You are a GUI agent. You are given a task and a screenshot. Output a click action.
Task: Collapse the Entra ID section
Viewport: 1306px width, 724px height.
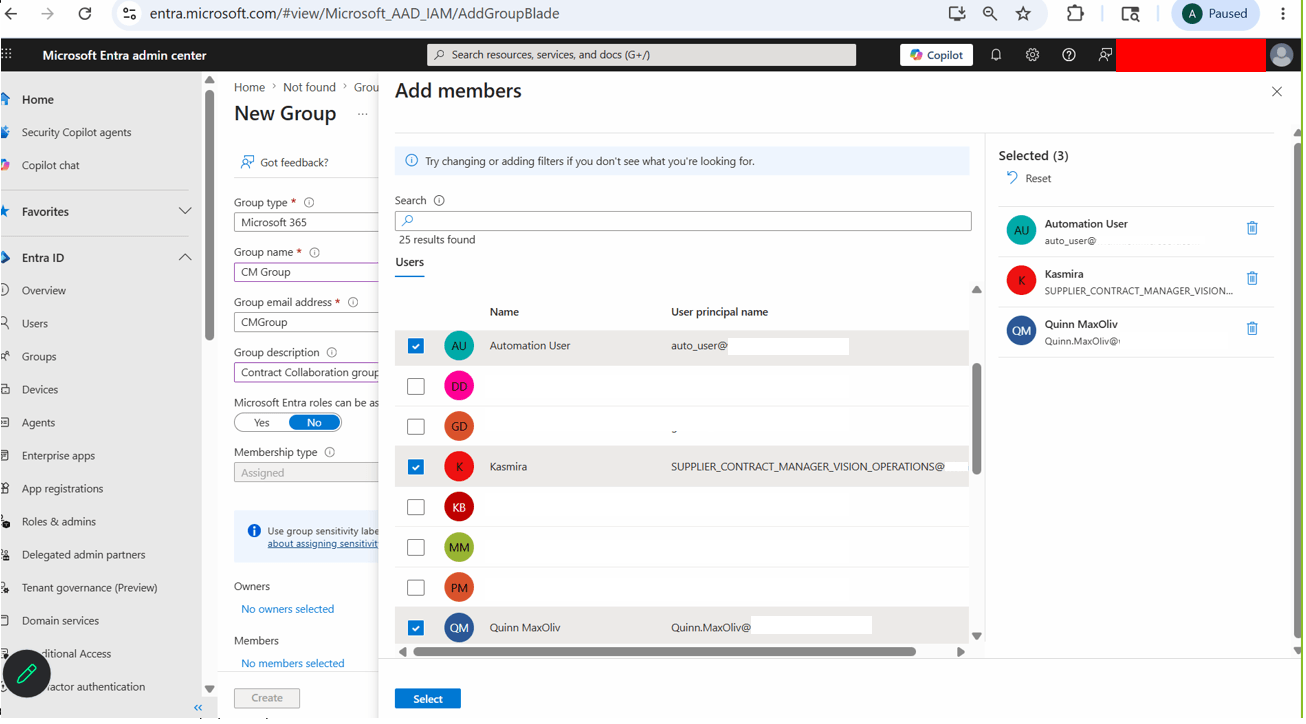[x=185, y=258]
